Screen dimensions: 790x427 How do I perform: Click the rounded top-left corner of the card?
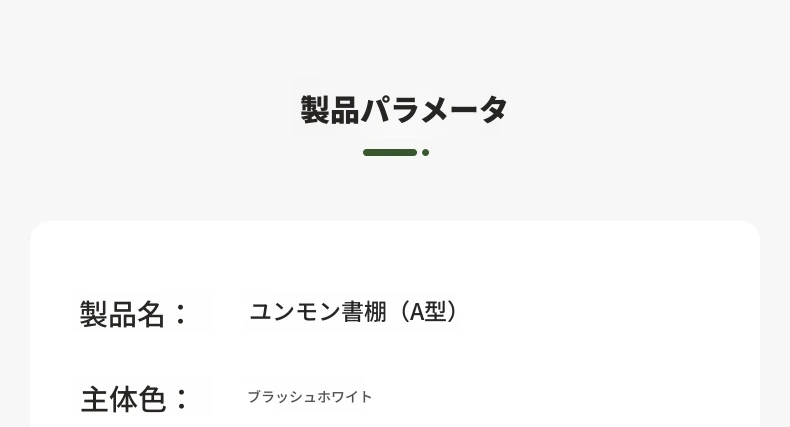click(x=38, y=229)
